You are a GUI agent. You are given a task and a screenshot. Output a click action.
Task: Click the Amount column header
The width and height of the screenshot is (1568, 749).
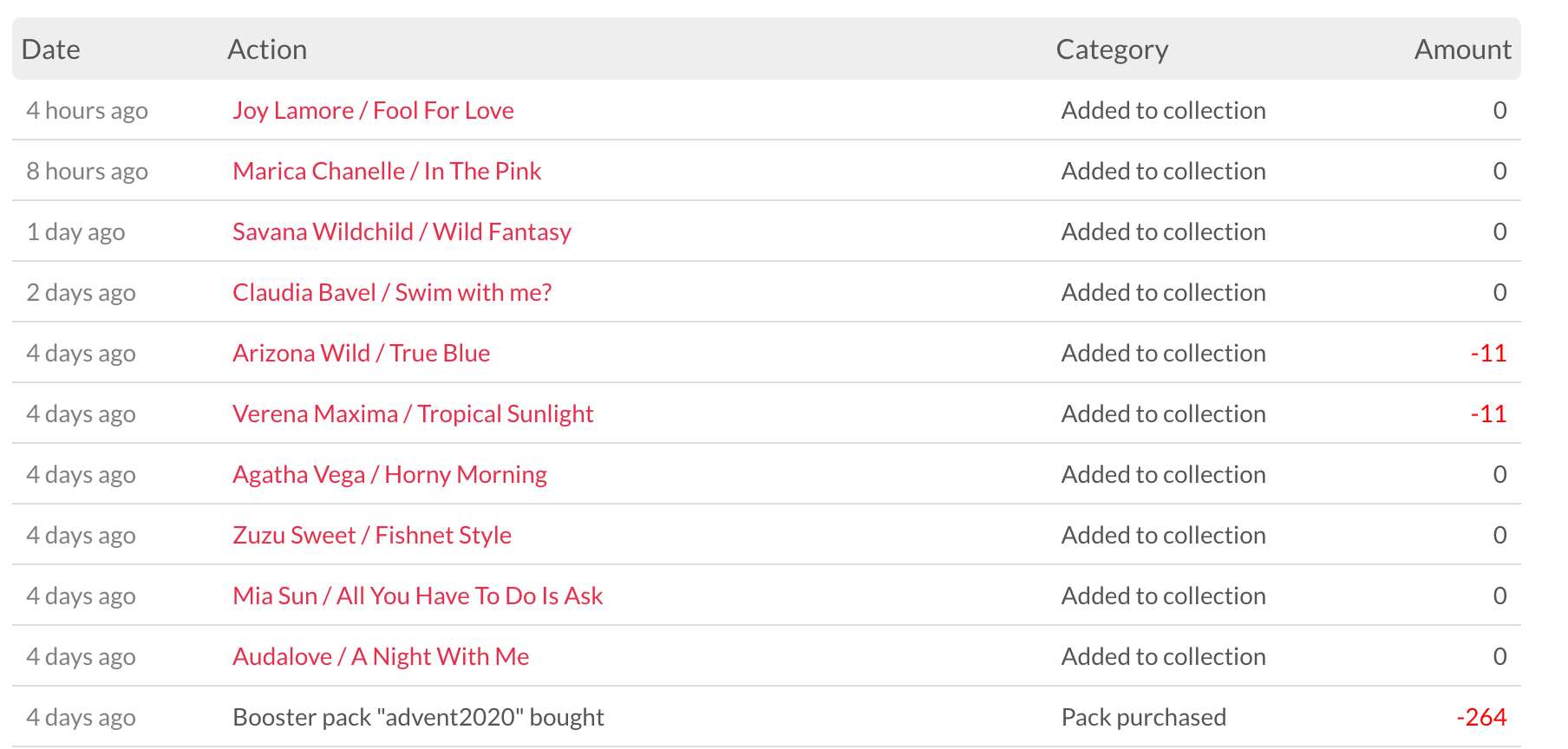coord(1462,49)
